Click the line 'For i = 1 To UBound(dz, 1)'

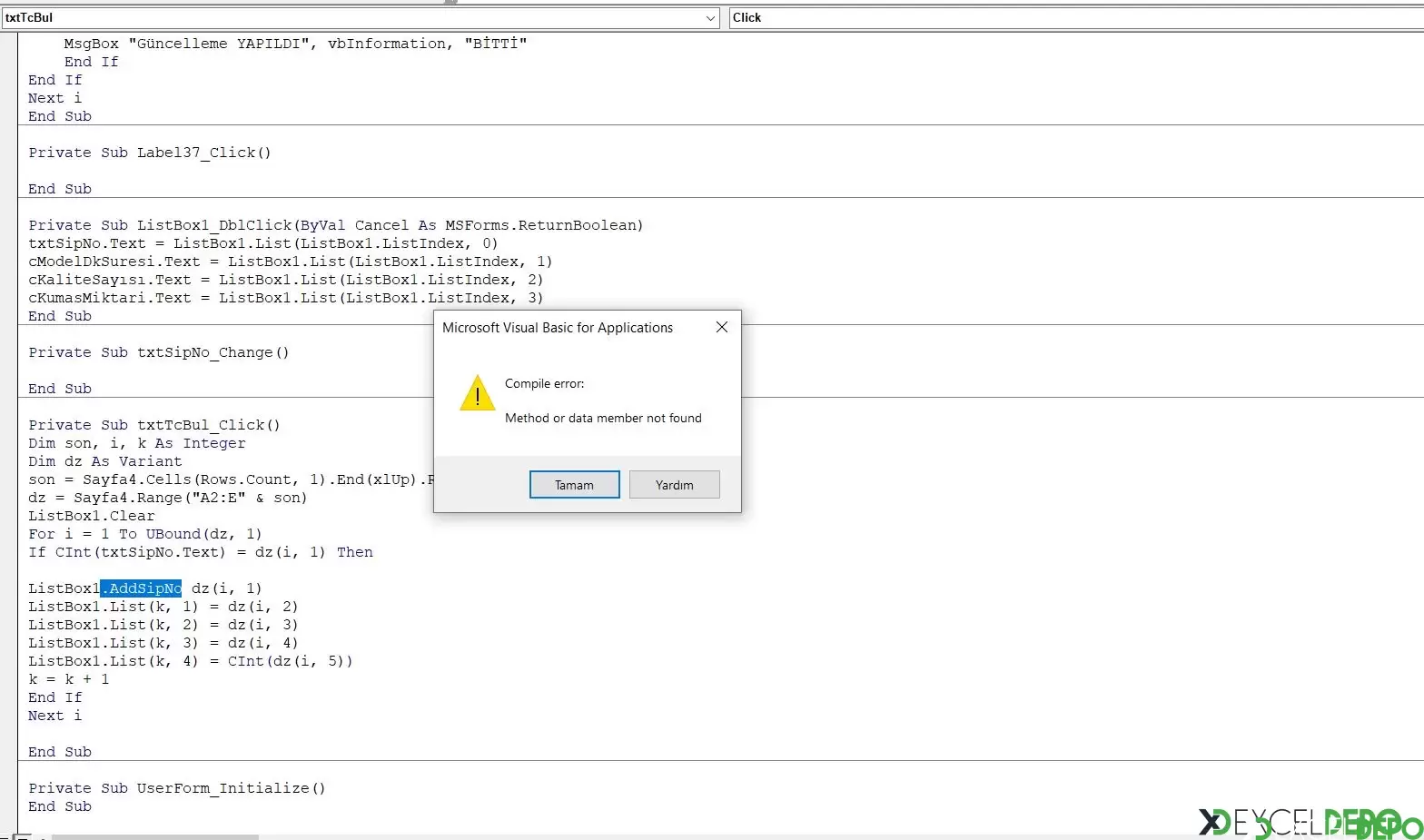pyautogui.click(x=145, y=534)
